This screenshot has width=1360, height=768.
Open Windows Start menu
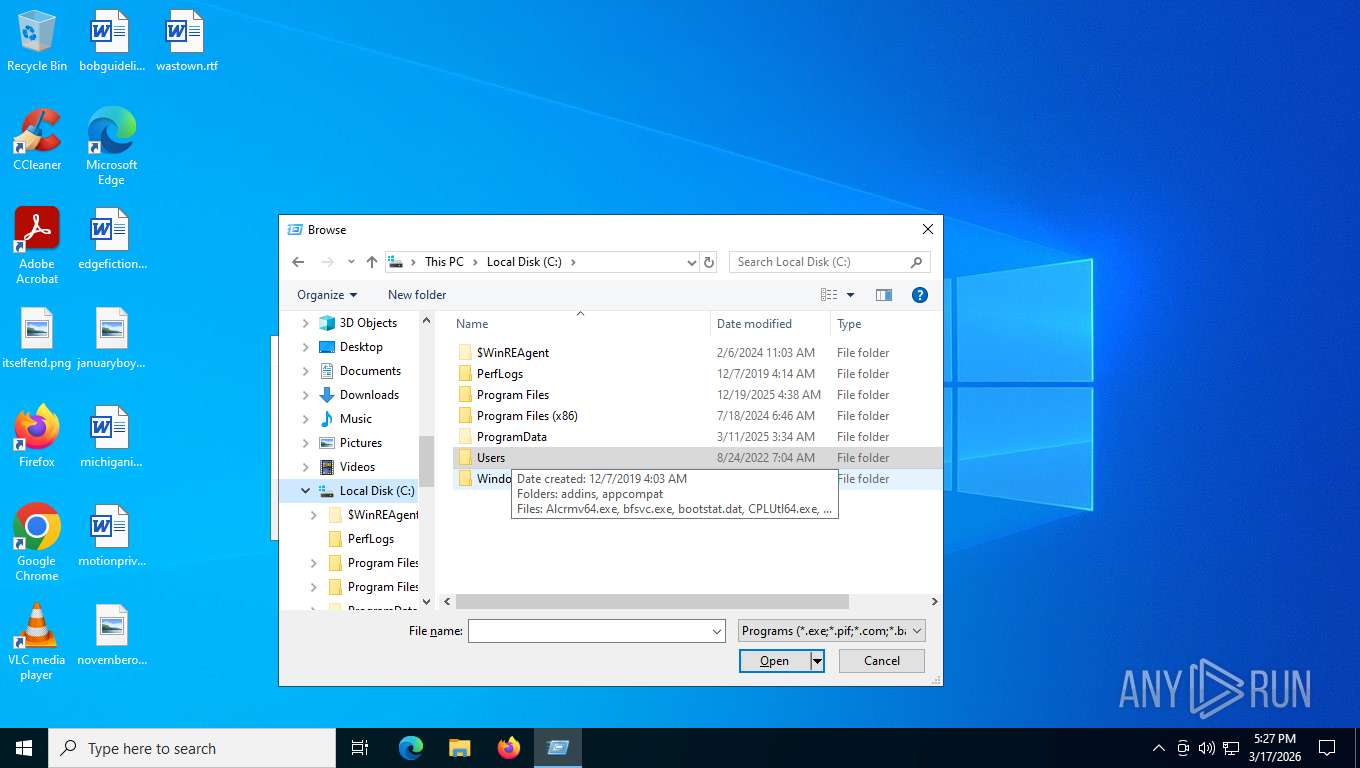click(24, 748)
